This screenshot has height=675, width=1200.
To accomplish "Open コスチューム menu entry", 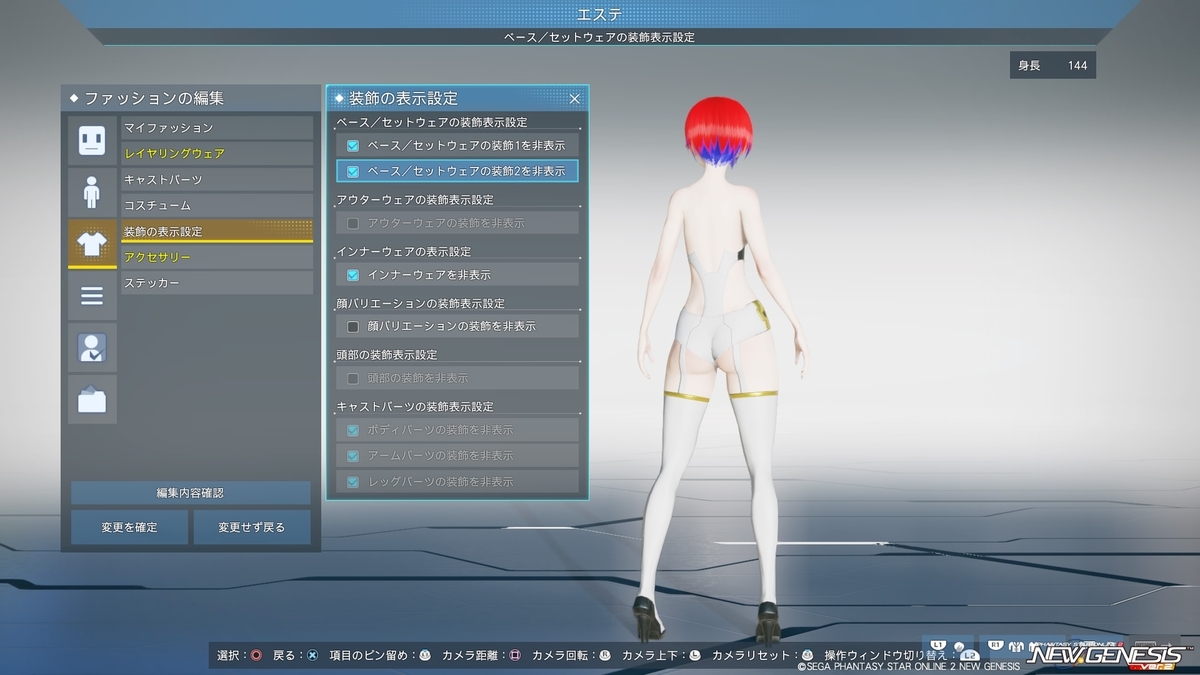I will tap(217, 206).
